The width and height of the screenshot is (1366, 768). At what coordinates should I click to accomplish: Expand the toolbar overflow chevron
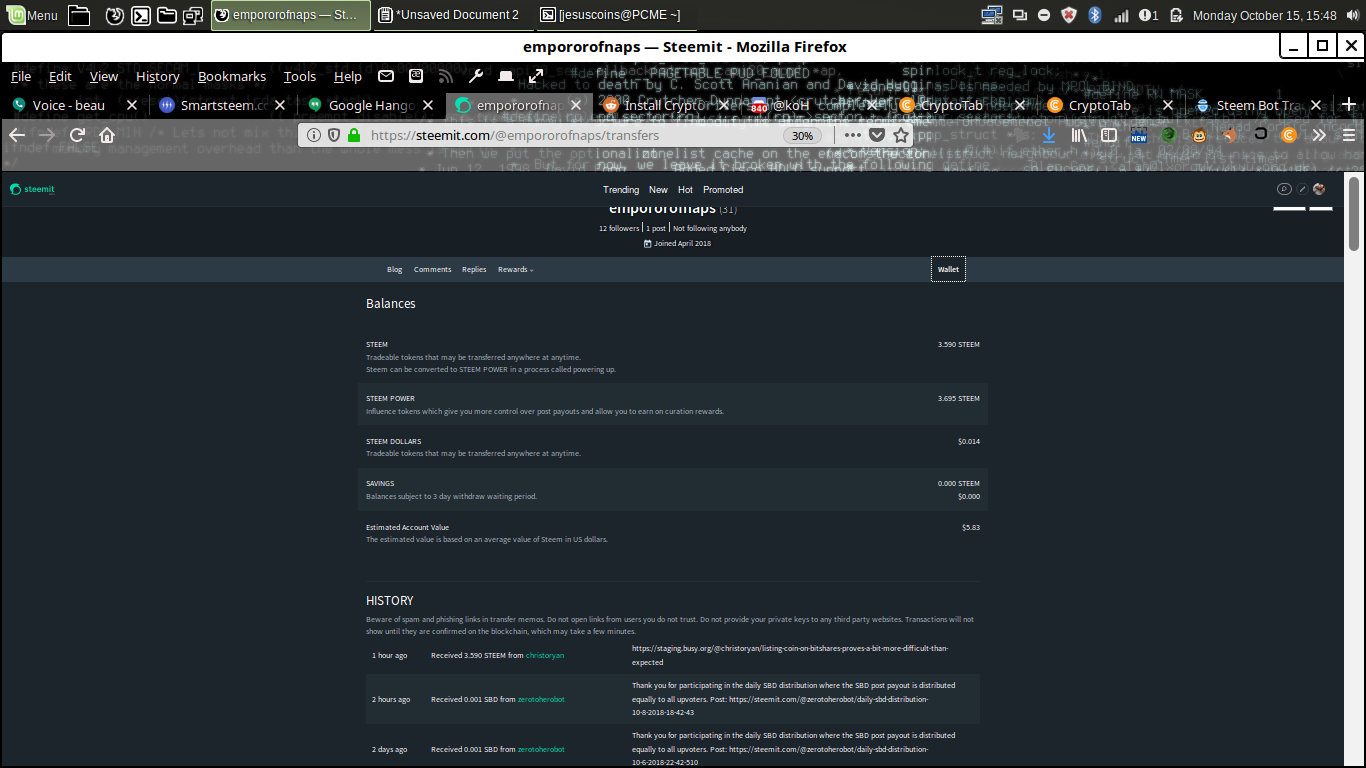coord(1319,135)
